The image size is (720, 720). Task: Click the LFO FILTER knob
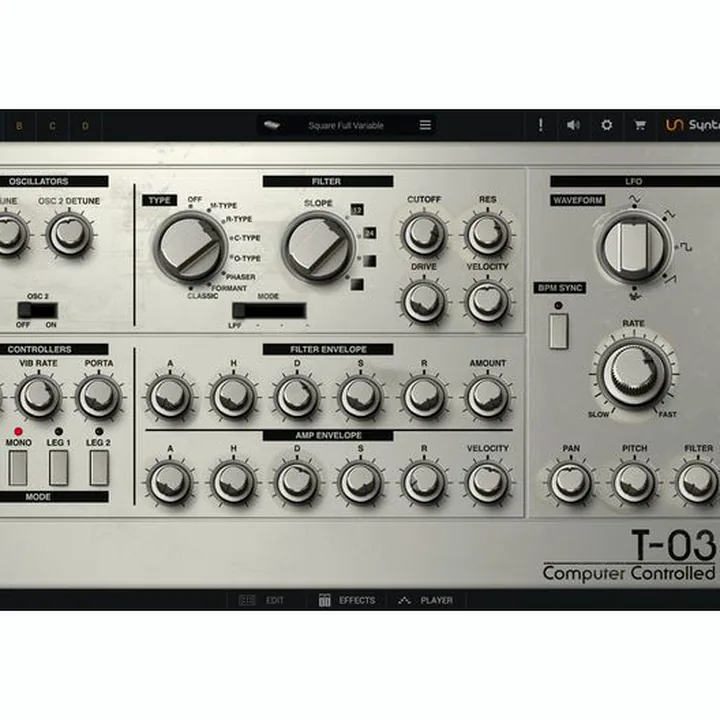coord(698,482)
